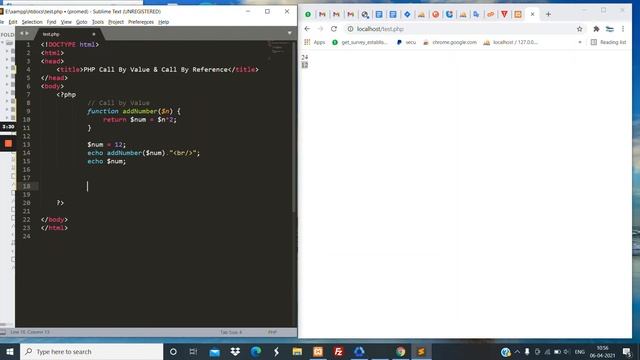Click the Sublime editor vertical scrollbar
The height and width of the screenshot is (360, 640).
pos(294,127)
